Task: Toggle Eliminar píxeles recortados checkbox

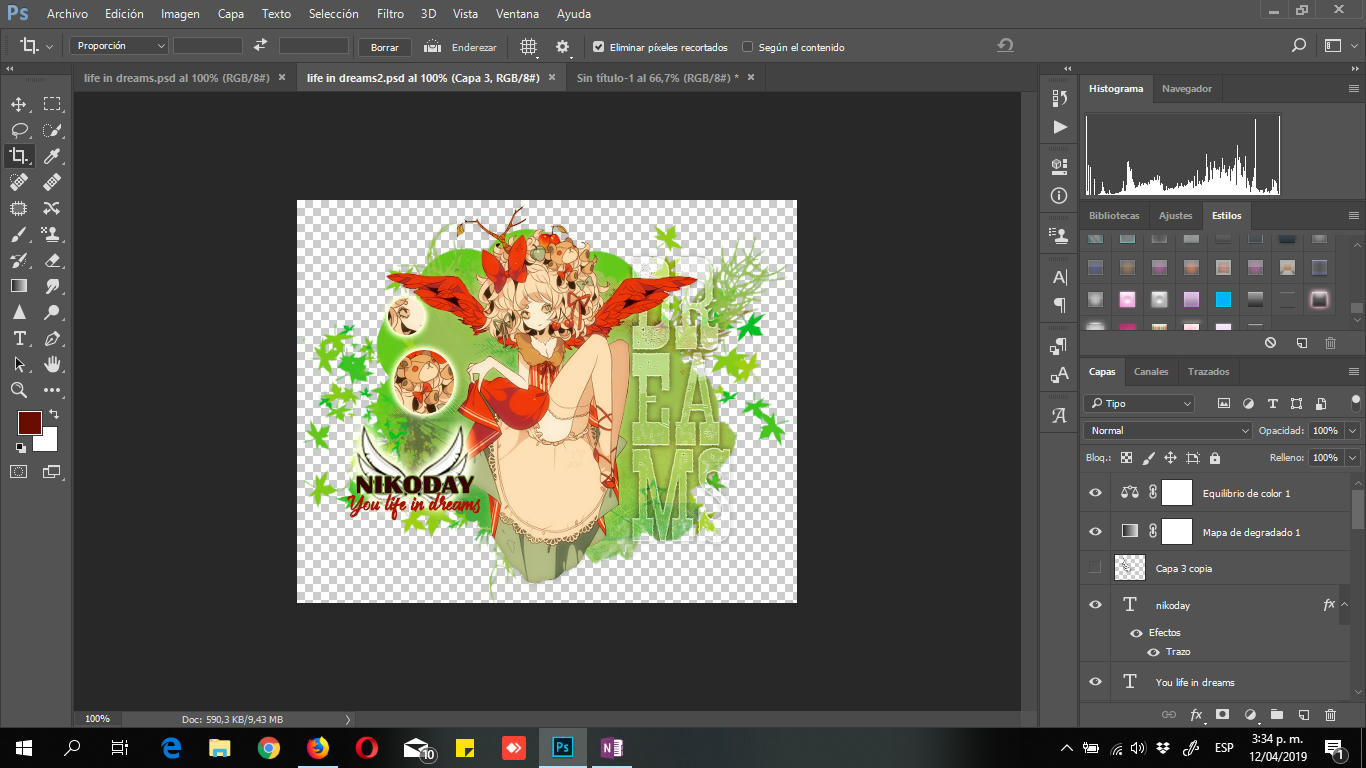Action: click(x=598, y=47)
